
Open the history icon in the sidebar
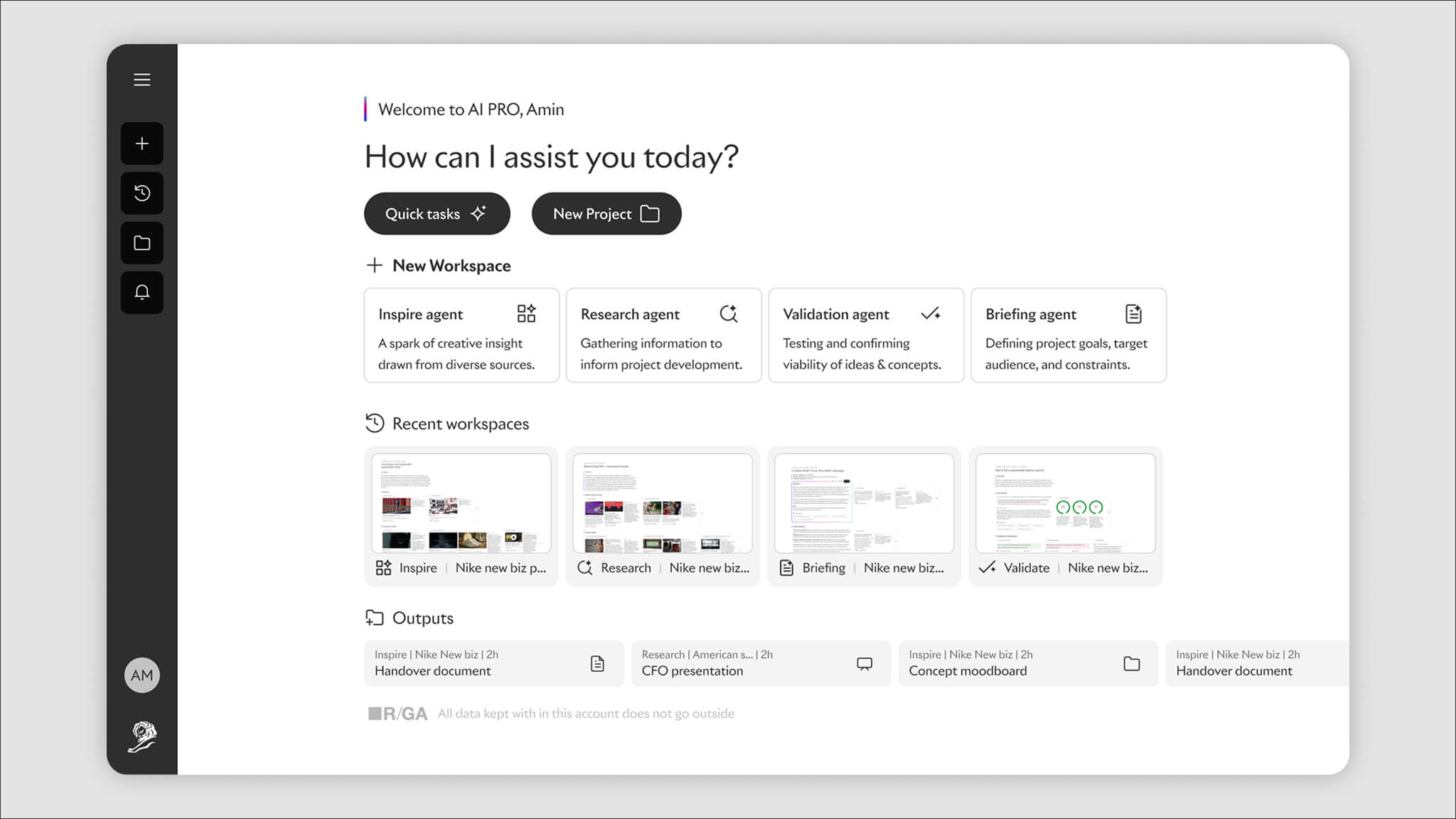tap(142, 193)
